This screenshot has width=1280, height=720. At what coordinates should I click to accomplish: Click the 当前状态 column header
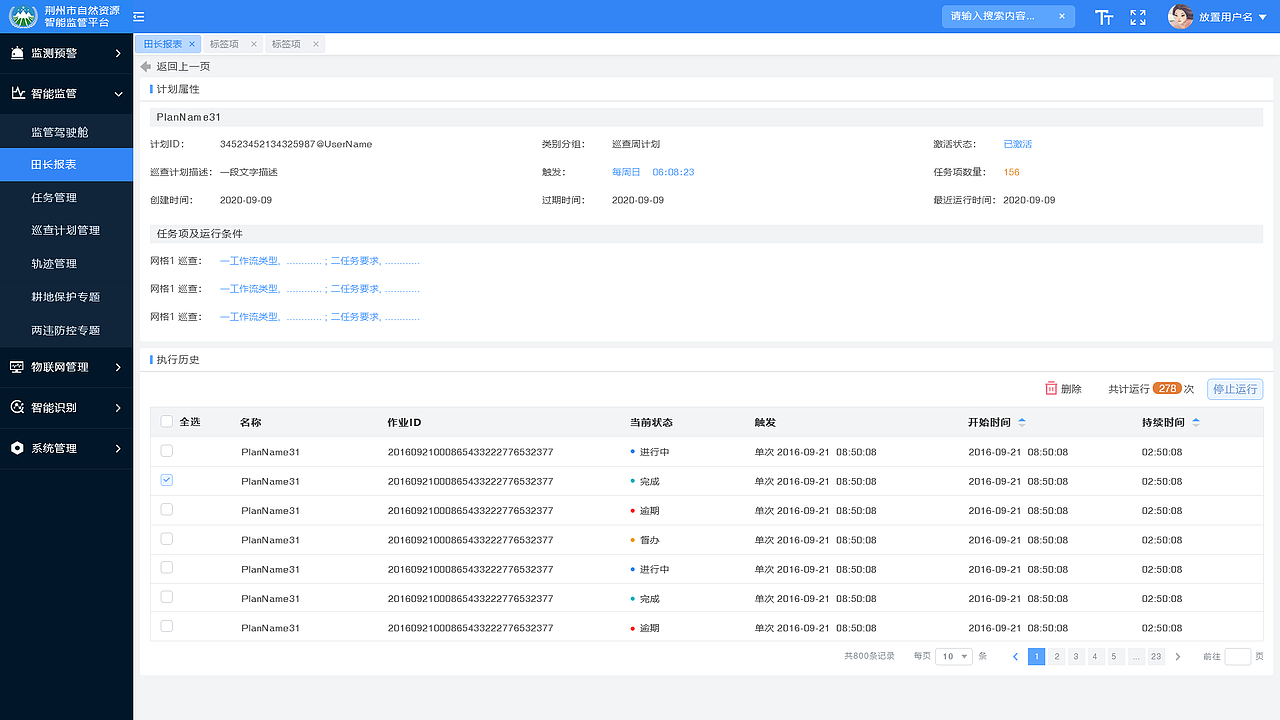coord(651,422)
